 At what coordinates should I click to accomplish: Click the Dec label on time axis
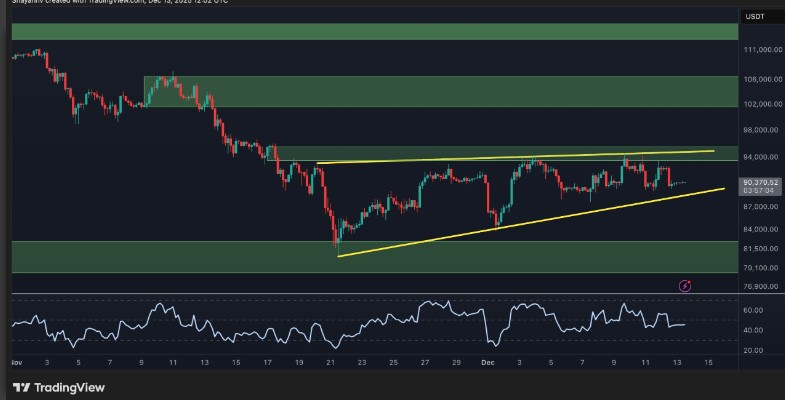[x=489, y=360]
